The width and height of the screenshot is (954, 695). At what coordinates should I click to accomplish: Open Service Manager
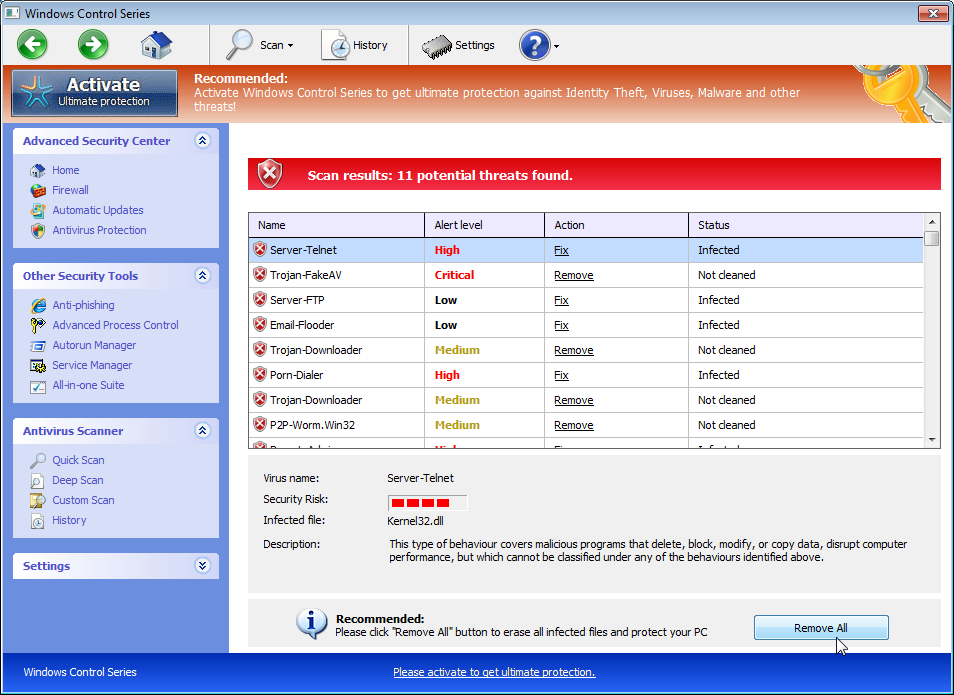pos(92,366)
